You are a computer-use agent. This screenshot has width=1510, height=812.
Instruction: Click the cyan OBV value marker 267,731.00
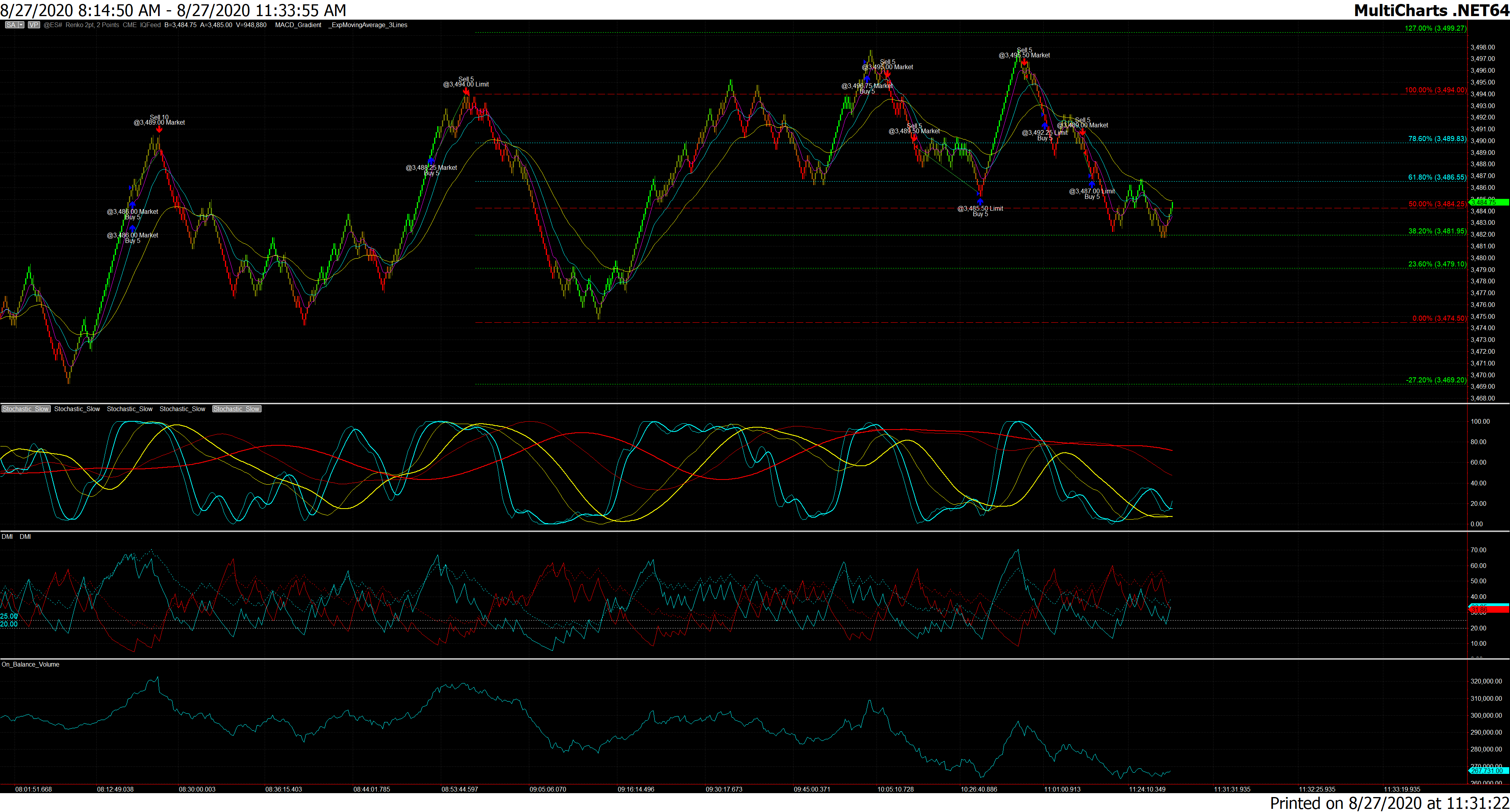point(1489,771)
